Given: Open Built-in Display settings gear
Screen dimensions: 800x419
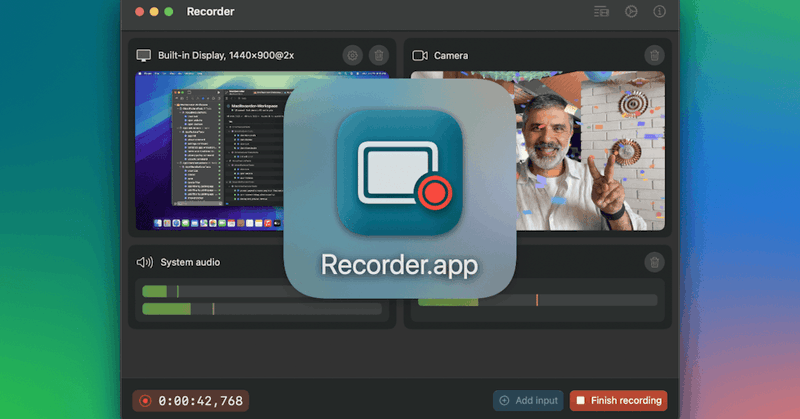Looking at the screenshot, I should (x=352, y=55).
